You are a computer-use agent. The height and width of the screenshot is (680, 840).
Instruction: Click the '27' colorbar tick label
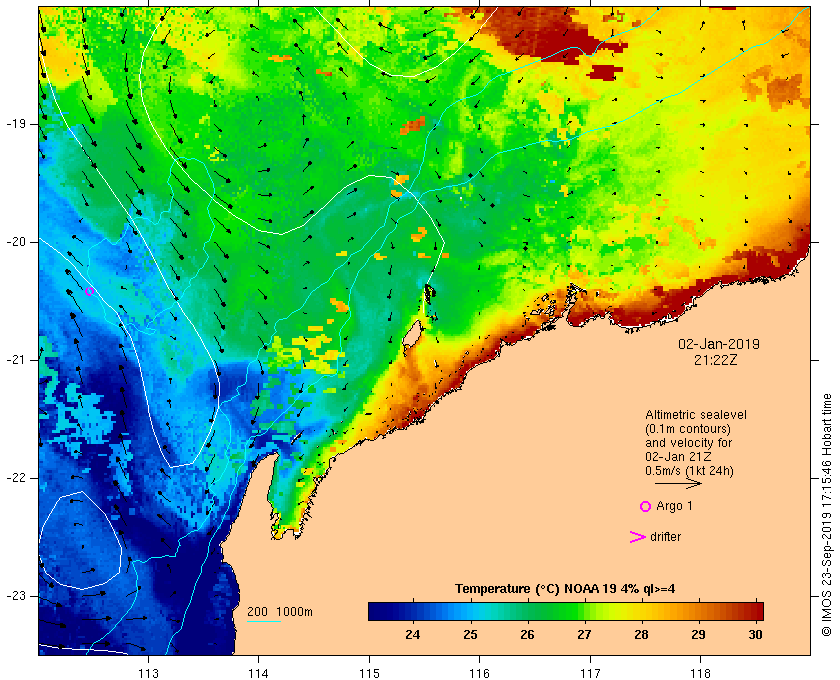584,634
